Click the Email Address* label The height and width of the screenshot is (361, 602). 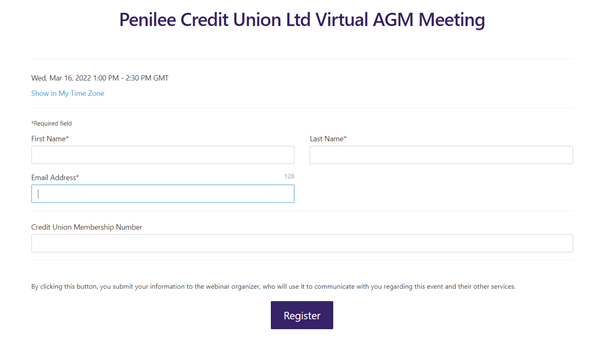point(55,177)
